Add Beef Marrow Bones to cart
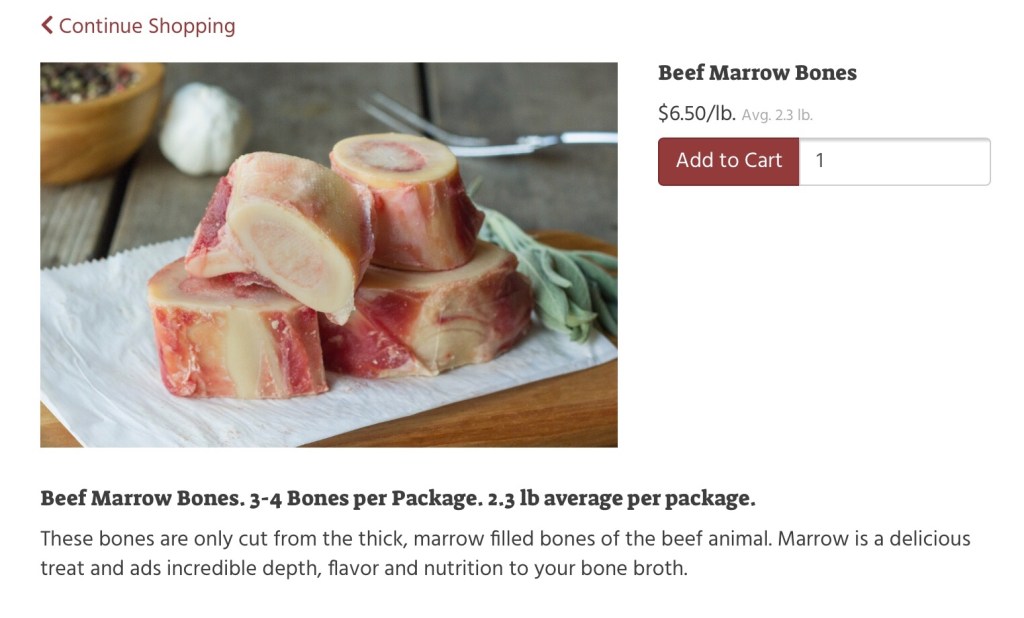Screen dimensions: 1024x618 pos(728,161)
